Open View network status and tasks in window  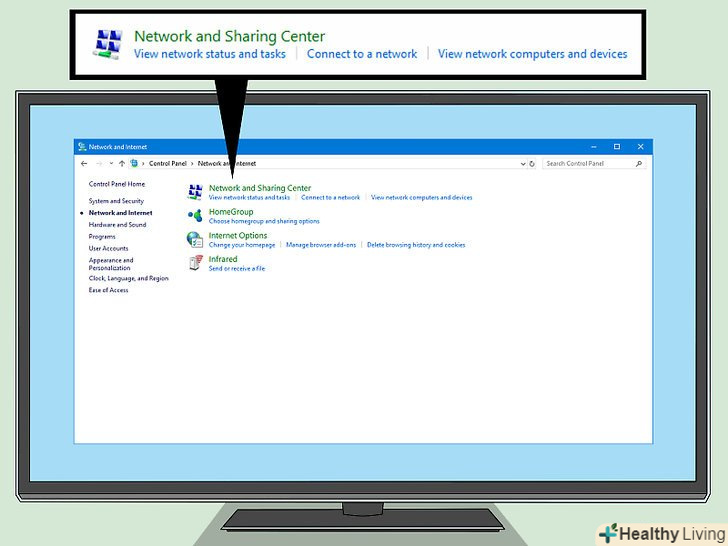(x=249, y=197)
